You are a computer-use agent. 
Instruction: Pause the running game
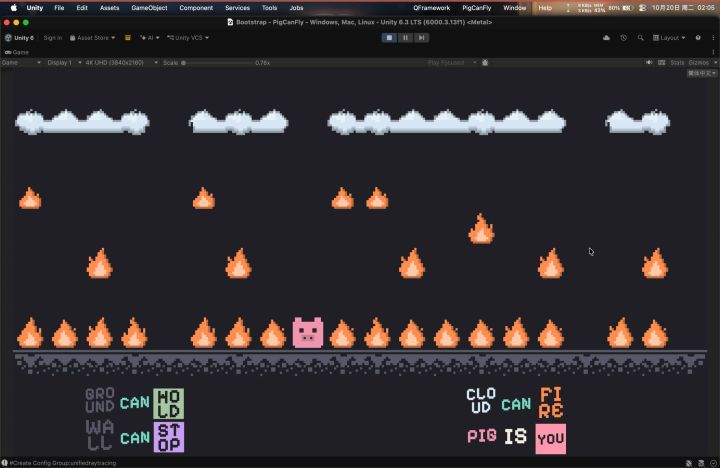[x=405, y=38]
